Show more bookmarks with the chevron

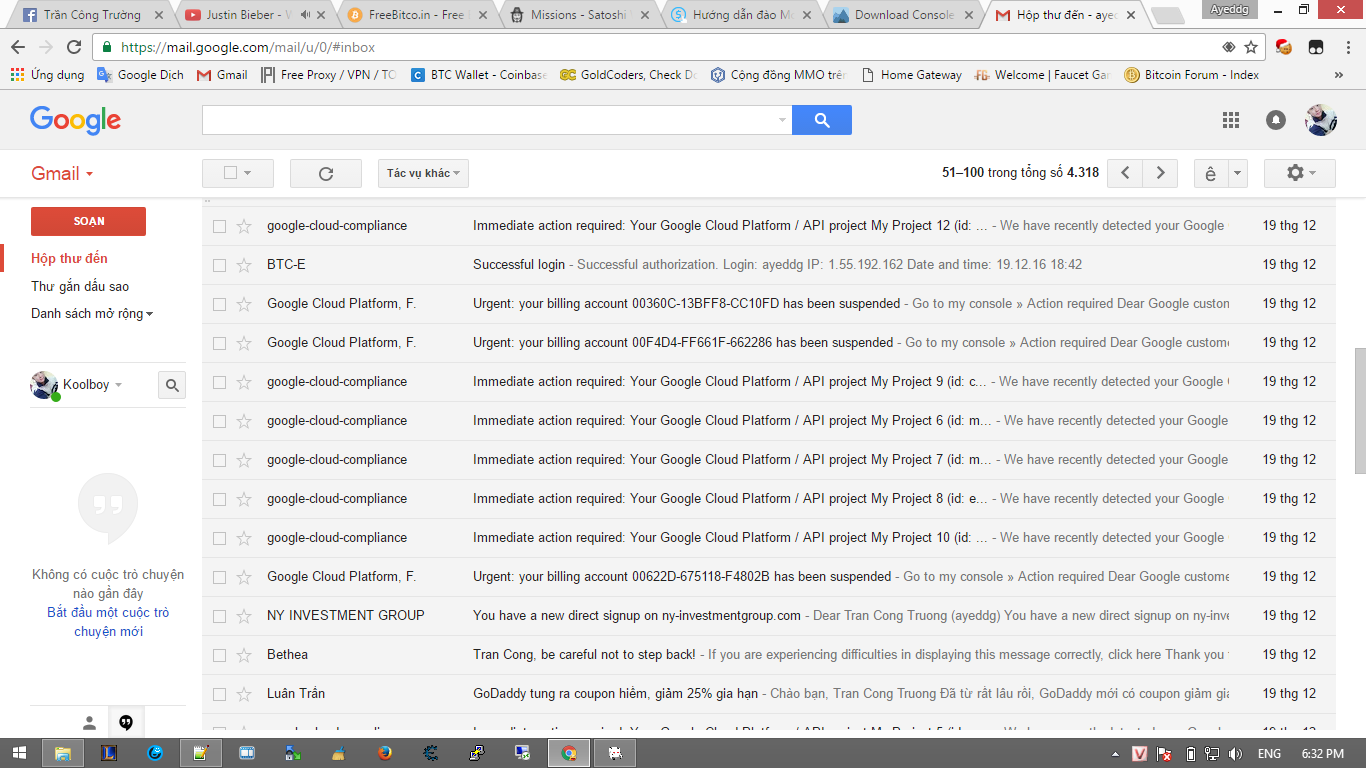click(1339, 75)
